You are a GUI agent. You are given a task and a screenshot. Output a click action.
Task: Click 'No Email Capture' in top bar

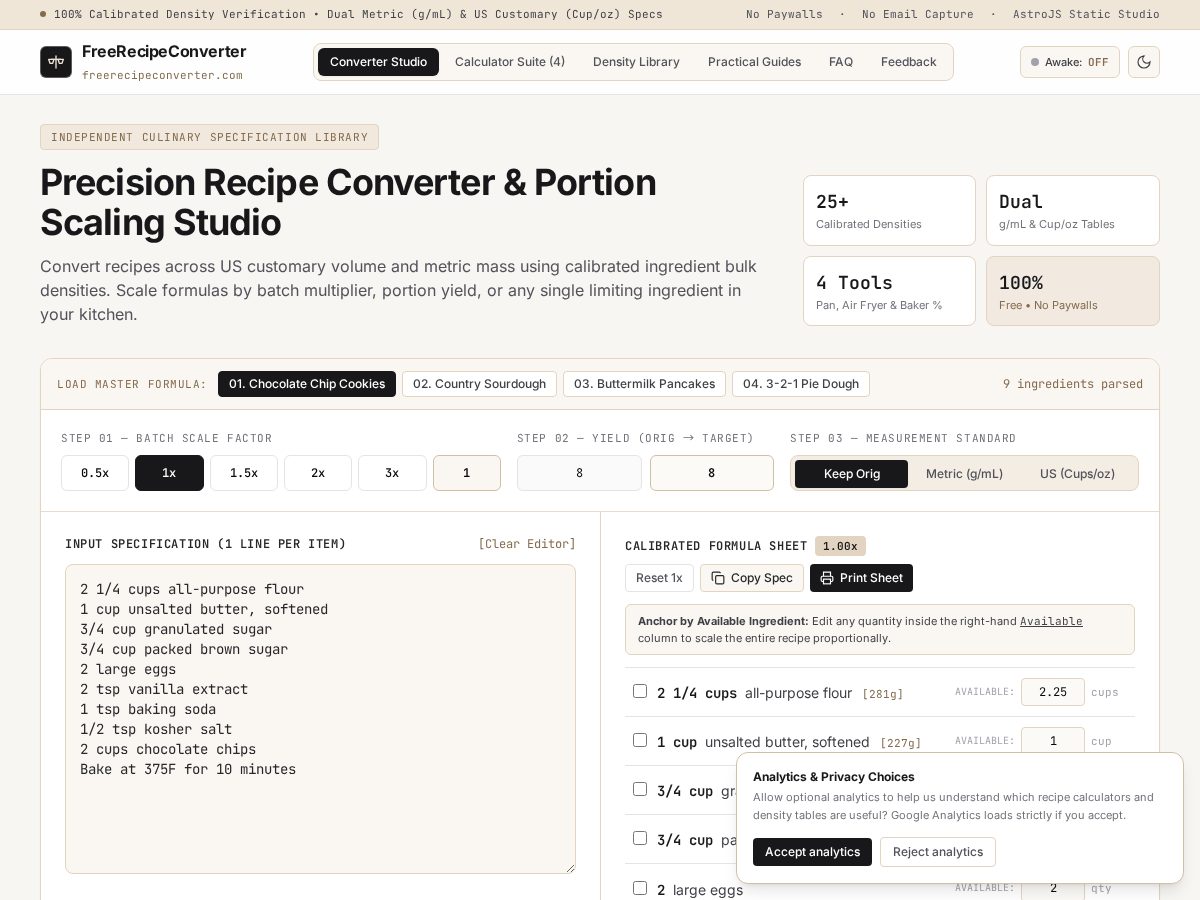pos(917,14)
